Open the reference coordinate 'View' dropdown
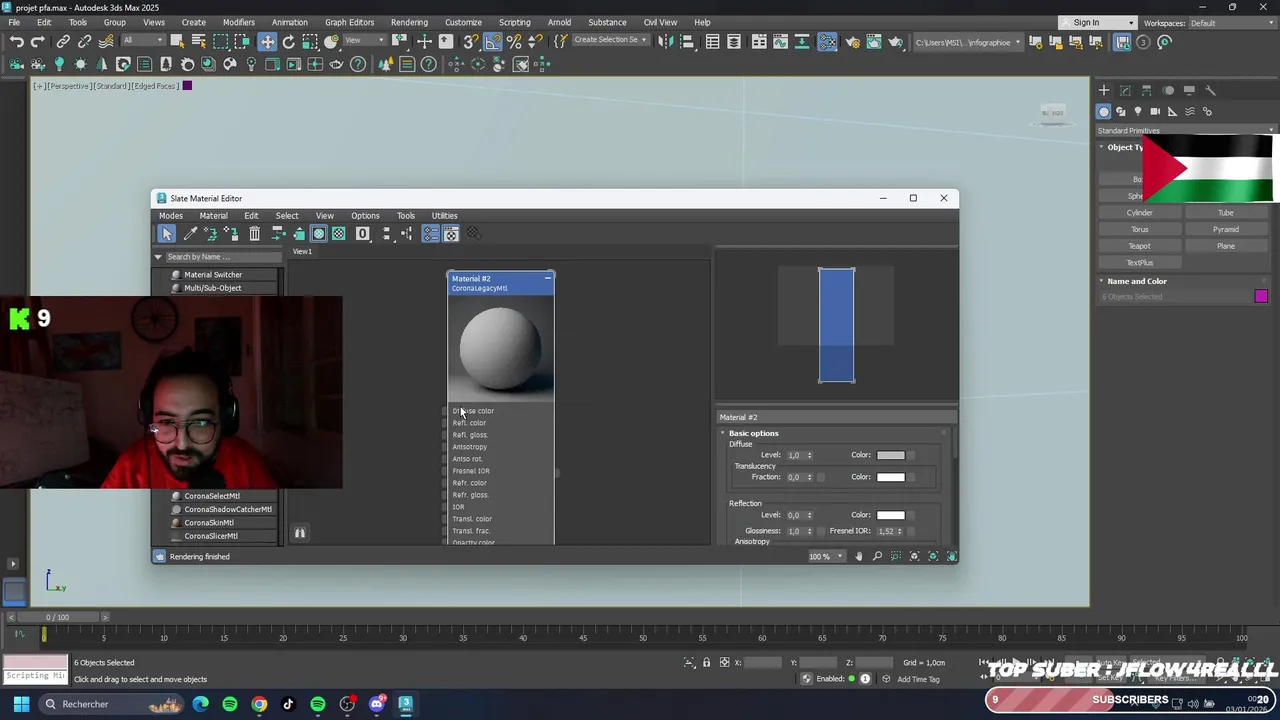Image resolution: width=1280 pixels, height=720 pixels. pyautogui.click(x=364, y=41)
